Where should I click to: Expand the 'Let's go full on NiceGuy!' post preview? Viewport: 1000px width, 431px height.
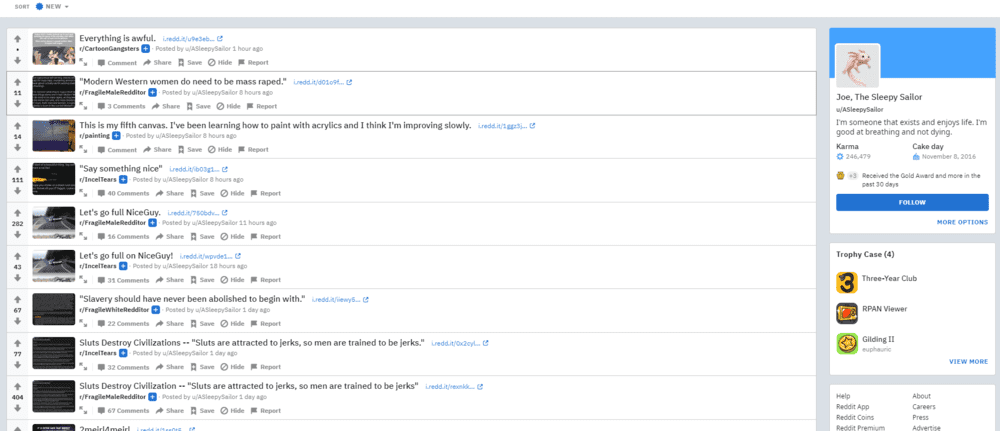(x=84, y=280)
